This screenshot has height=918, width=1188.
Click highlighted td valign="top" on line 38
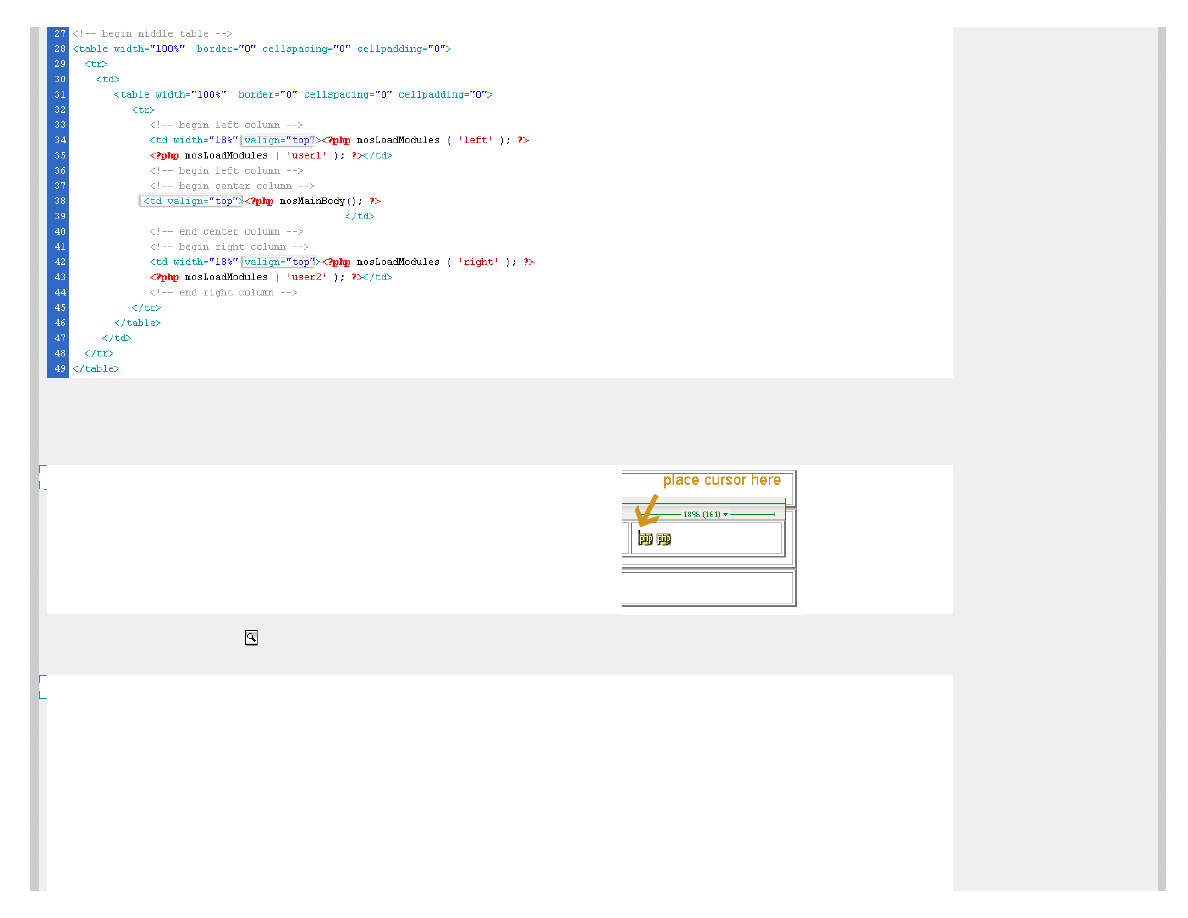pyautogui.click(x=191, y=201)
